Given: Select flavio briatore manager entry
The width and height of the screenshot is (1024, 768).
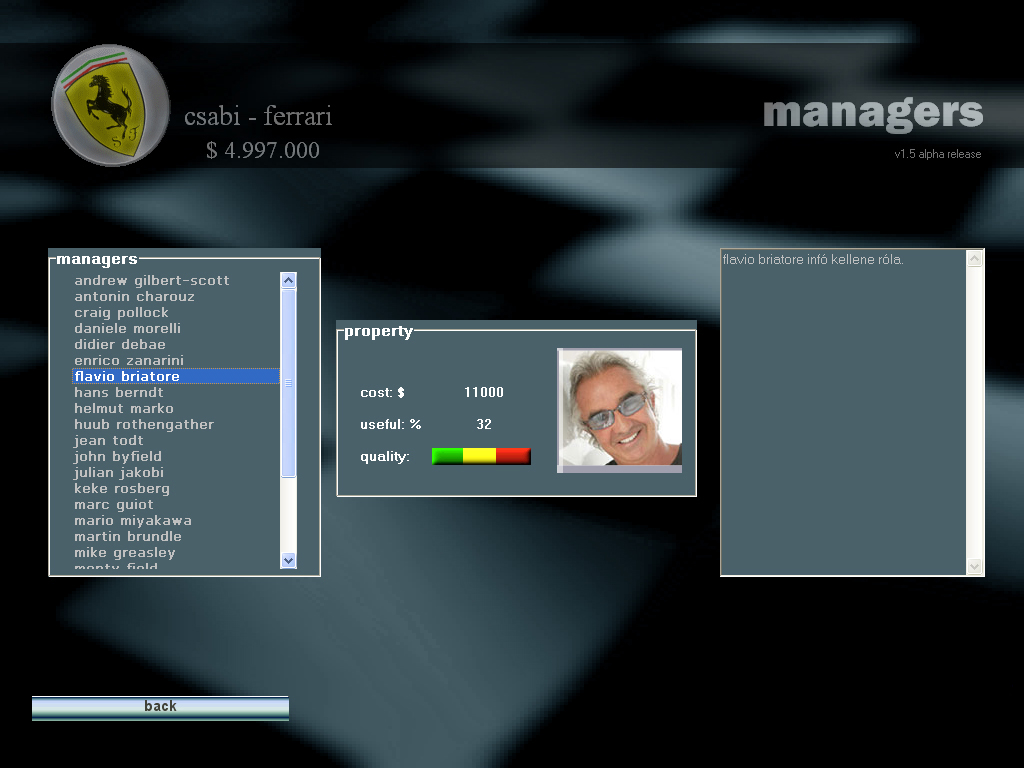Looking at the screenshot, I should coord(127,376).
